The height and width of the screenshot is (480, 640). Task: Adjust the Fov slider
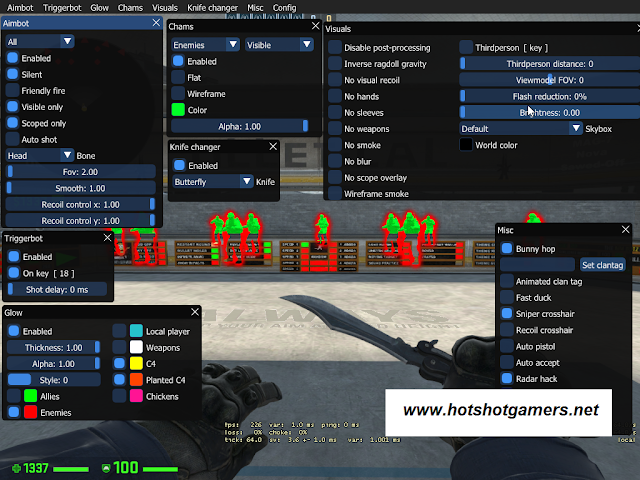click(80, 172)
